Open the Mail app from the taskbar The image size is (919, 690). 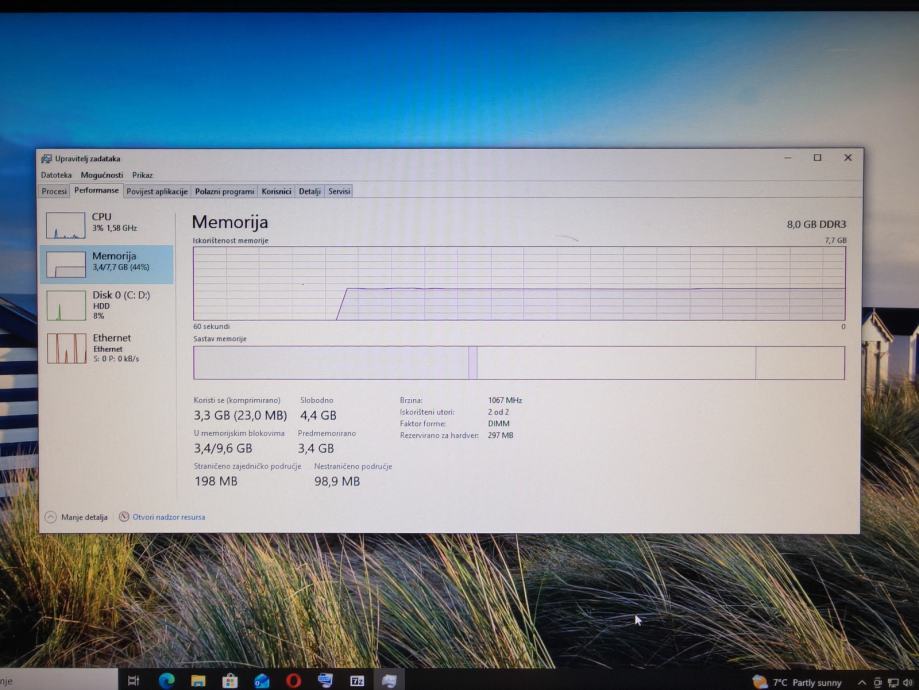[261, 680]
